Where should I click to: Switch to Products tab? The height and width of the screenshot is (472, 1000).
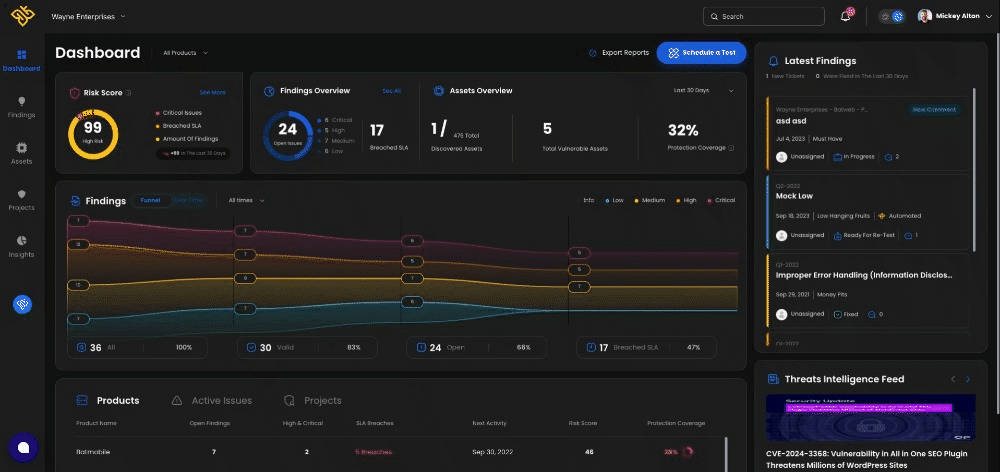(x=108, y=401)
